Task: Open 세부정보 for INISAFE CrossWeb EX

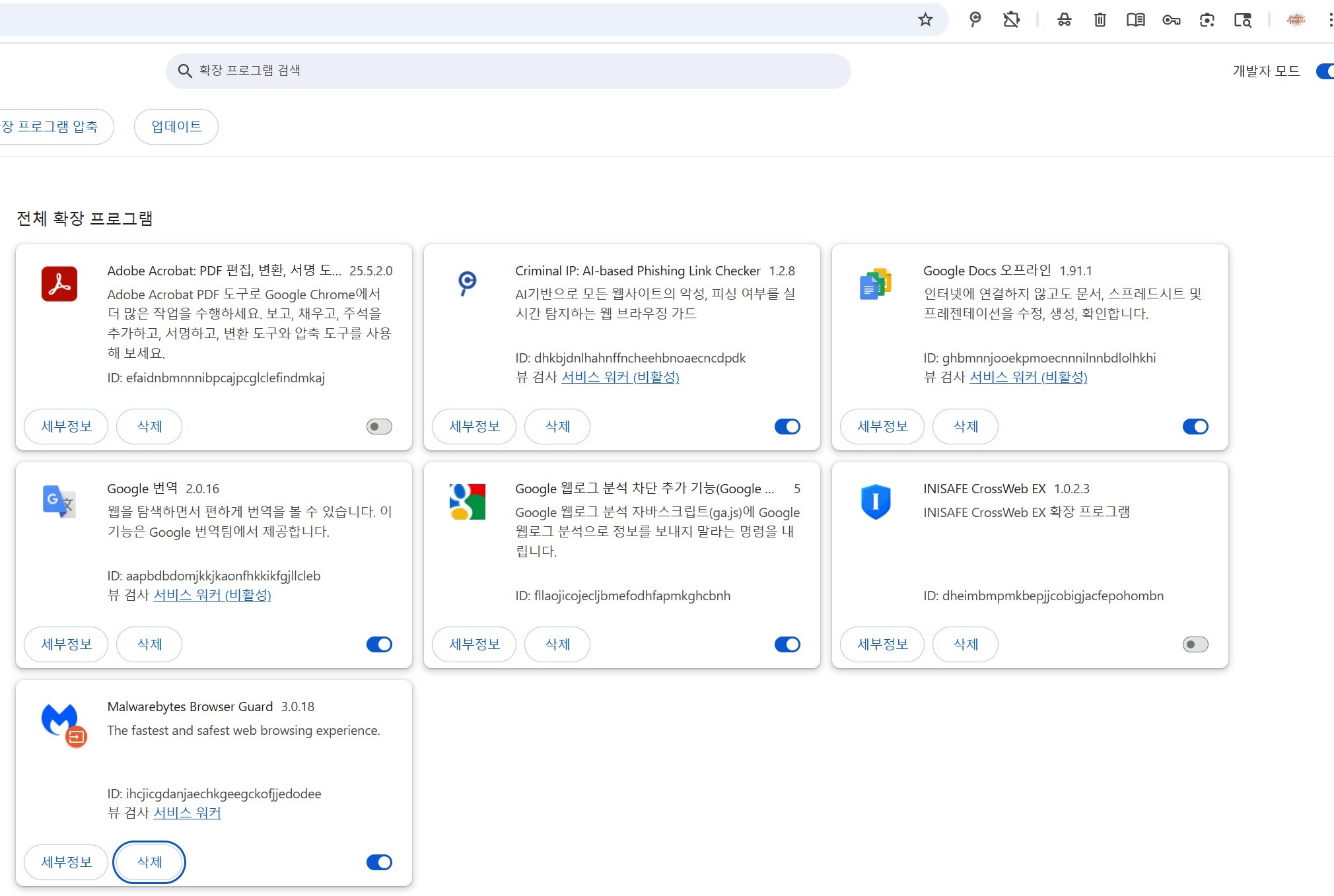Action: click(x=882, y=644)
